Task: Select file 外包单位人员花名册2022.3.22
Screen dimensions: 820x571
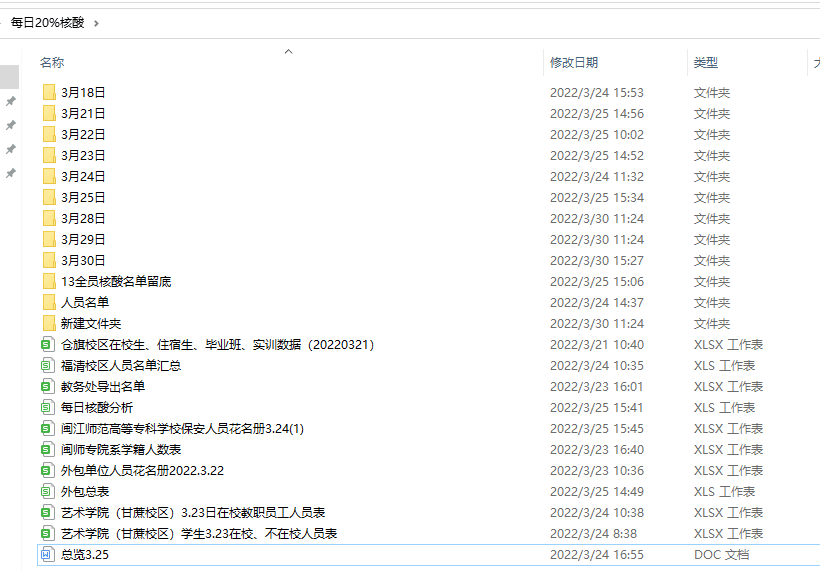Action: pos(142,470)
